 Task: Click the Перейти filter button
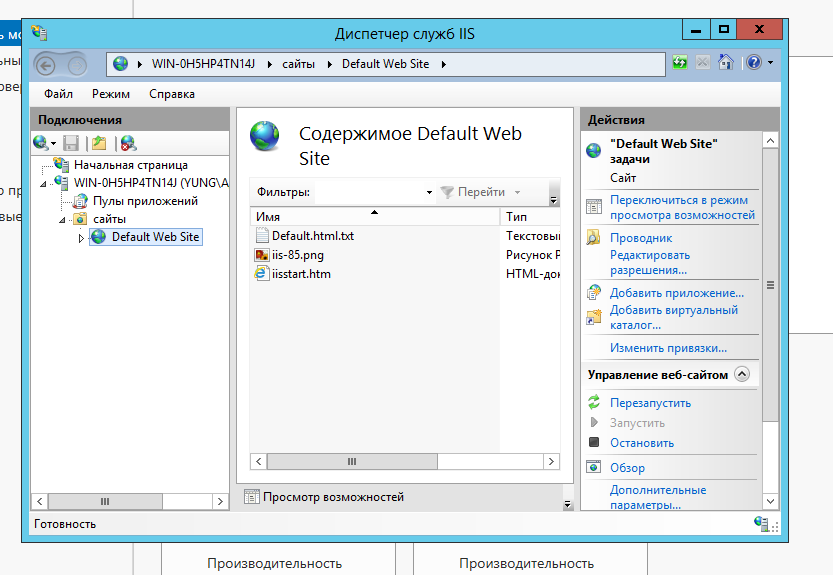474,192
